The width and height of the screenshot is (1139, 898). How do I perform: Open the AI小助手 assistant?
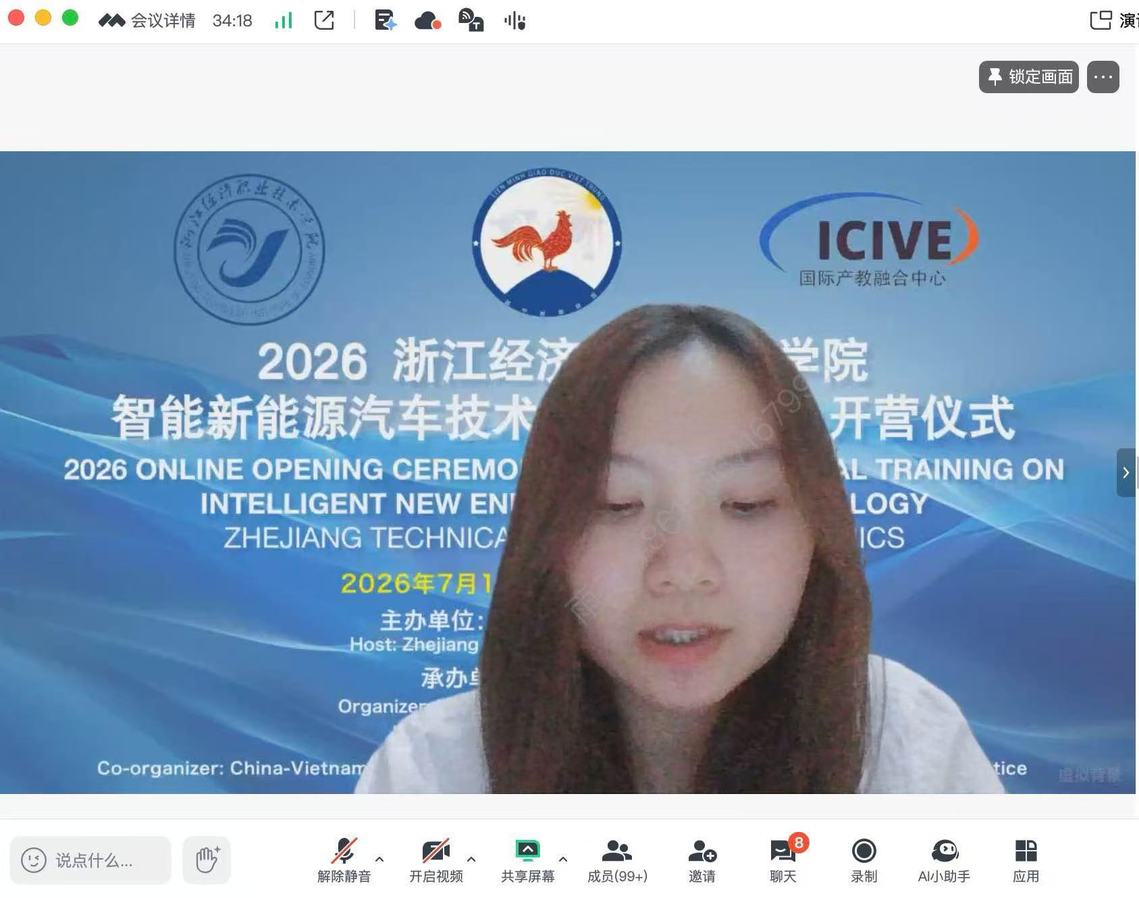pyautogui.click(x=944, y=860)
